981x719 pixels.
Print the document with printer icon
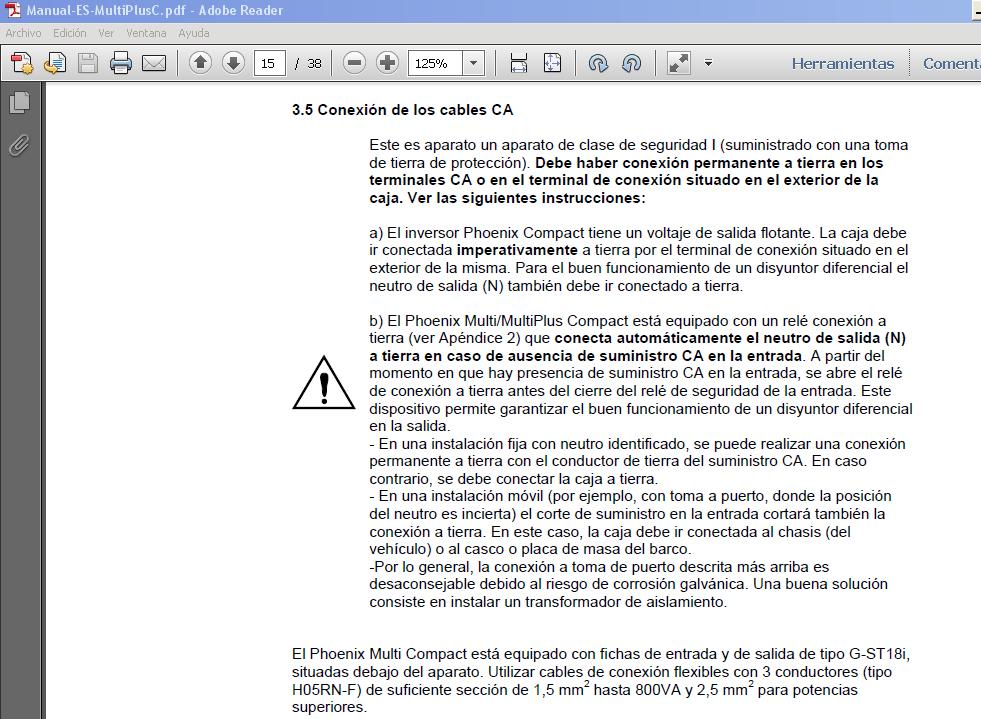pyautogui.click(x=121, y=63)
